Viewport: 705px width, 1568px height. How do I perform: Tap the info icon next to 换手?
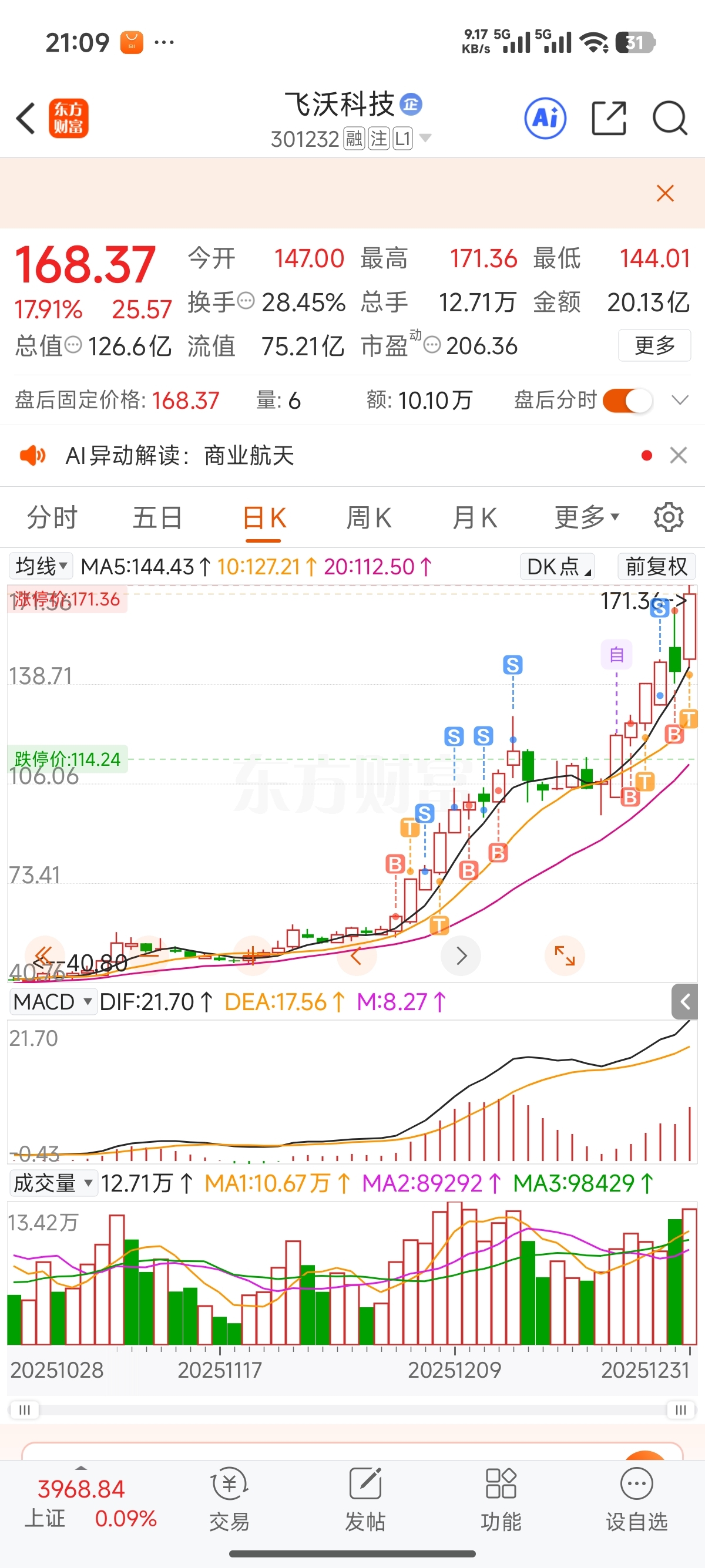point(246,301)
